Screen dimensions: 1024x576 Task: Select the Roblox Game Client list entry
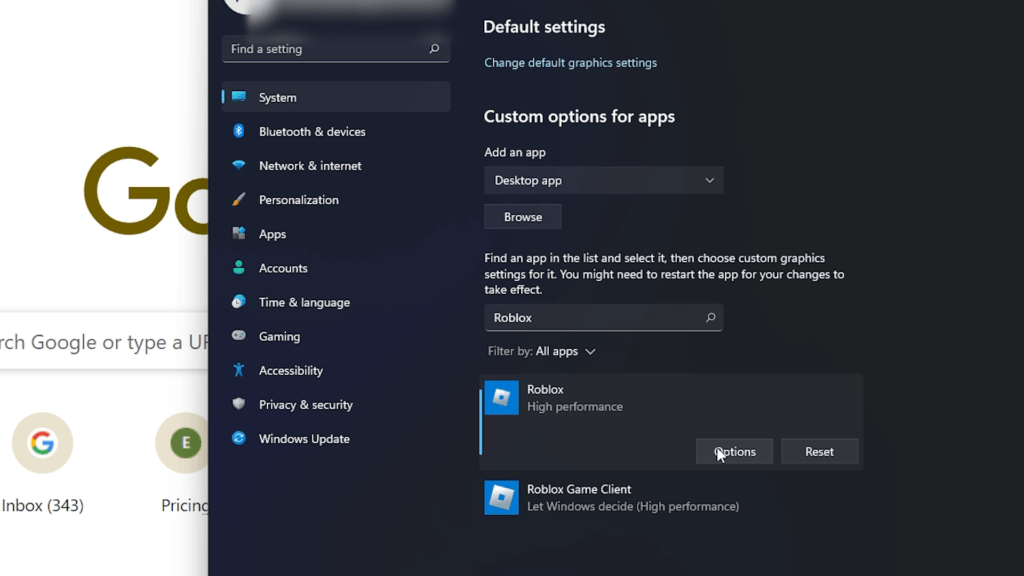671,498
